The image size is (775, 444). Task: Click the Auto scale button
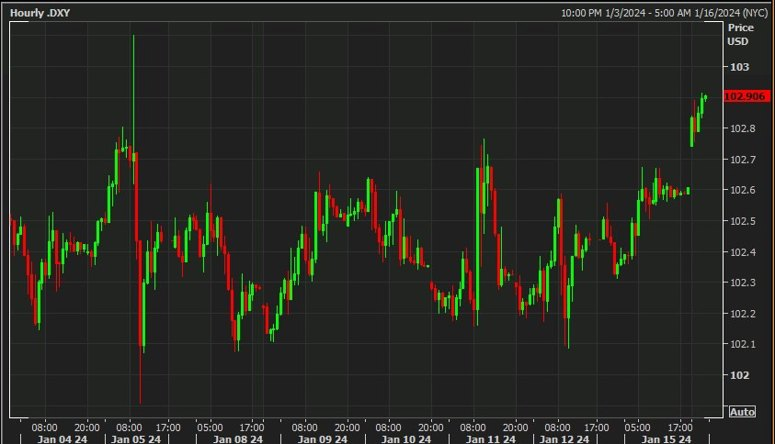coord(742,411)
